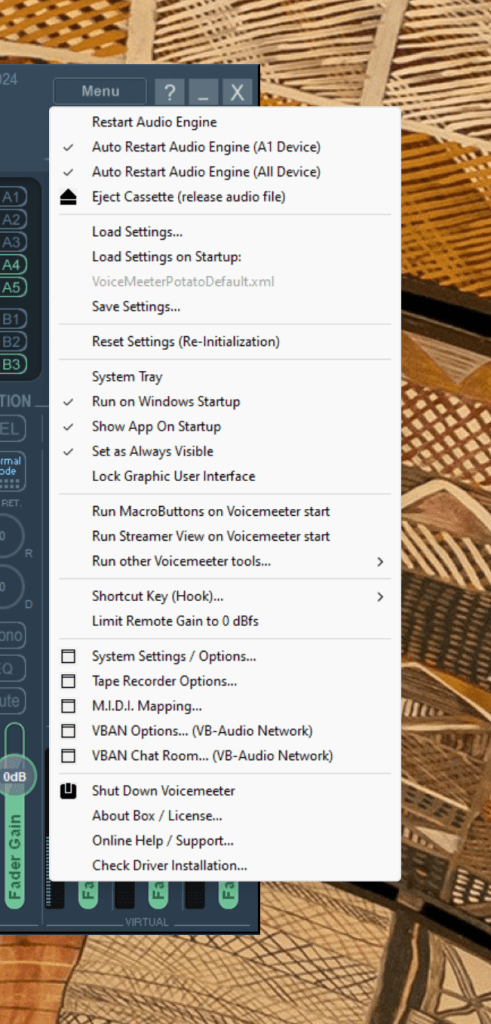Open Check Driver Installation entry
Viewport: 491px width, 1024px height.
(x=225, y=865)
